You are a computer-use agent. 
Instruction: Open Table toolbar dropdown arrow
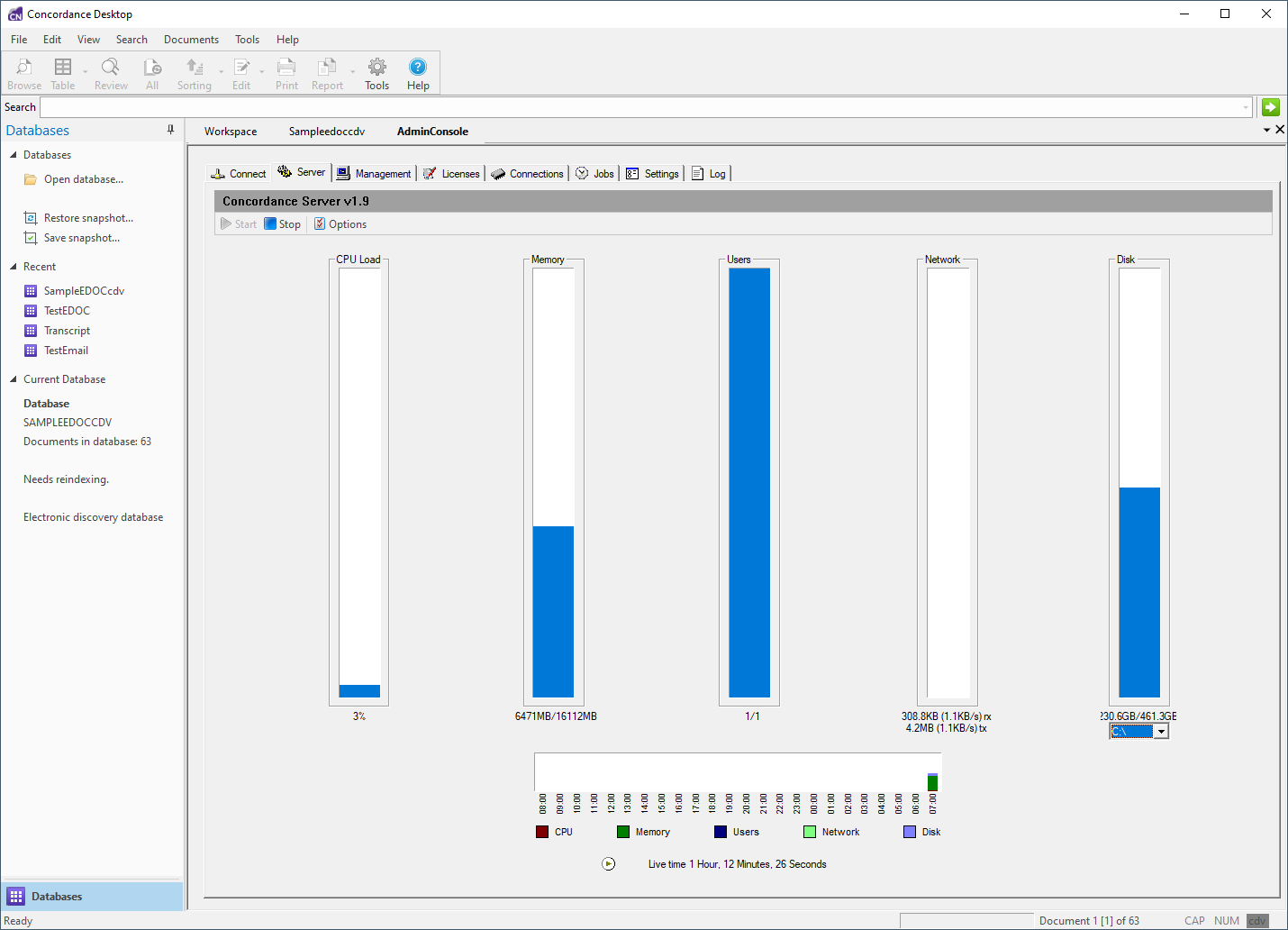tap(86, 72)
